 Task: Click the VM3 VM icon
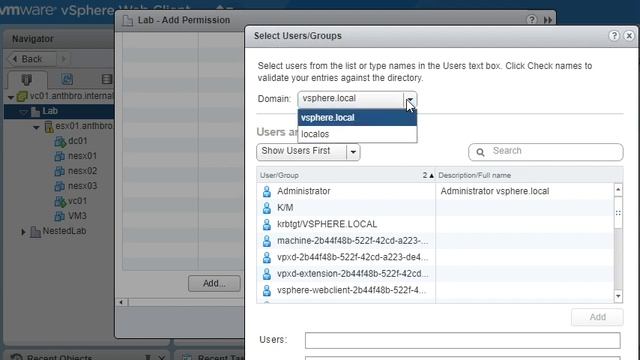click(60, 216)
